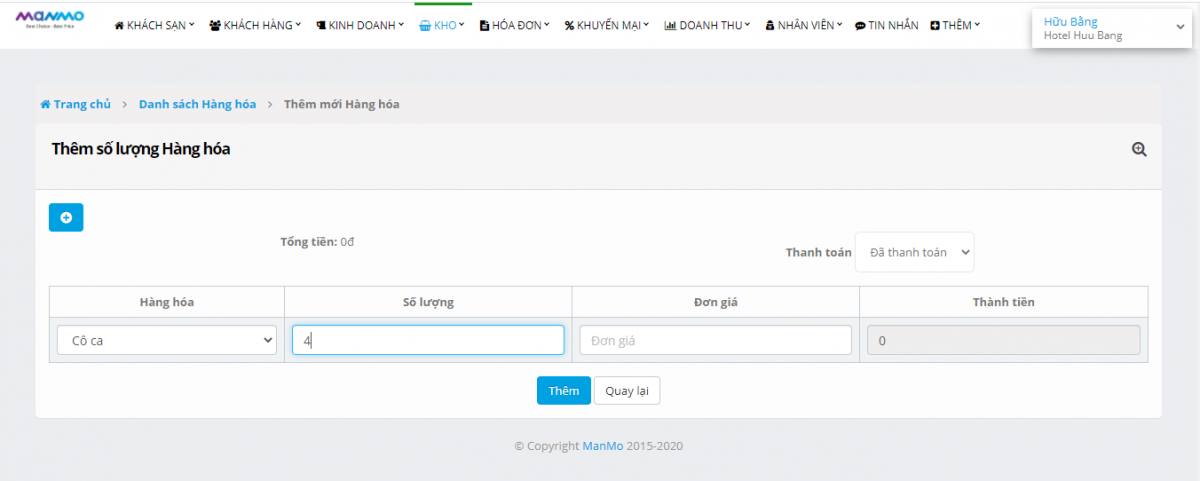This screenshot has width=1200, height=481.
Task: Focus the Đơn giá input field
Action: (715, 340)
